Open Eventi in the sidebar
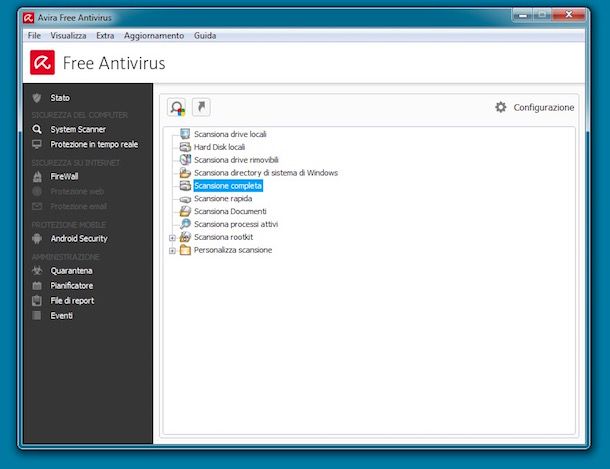The width and height of the screenshot is (610, 469). (62, 315)
